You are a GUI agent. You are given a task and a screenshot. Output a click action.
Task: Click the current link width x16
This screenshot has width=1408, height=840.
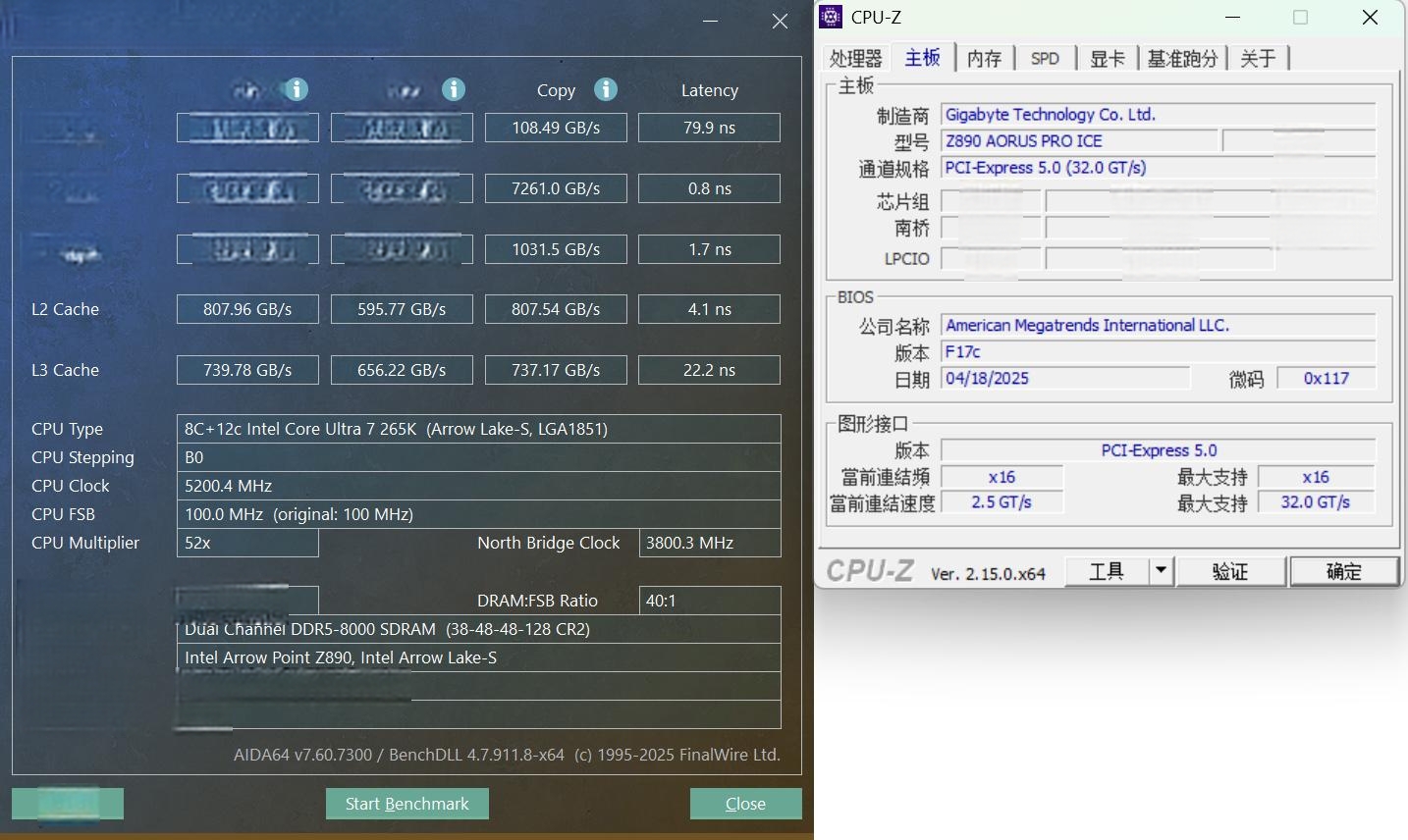[x=1002, y=477]
